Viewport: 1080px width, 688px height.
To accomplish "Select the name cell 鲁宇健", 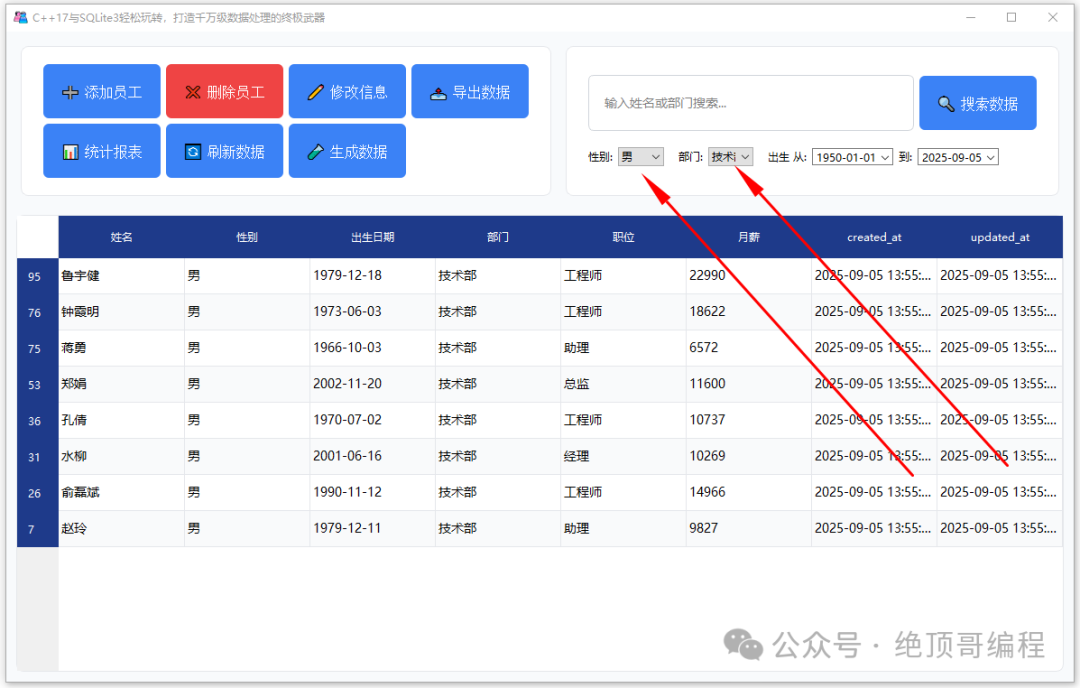I will click(121, 276).
